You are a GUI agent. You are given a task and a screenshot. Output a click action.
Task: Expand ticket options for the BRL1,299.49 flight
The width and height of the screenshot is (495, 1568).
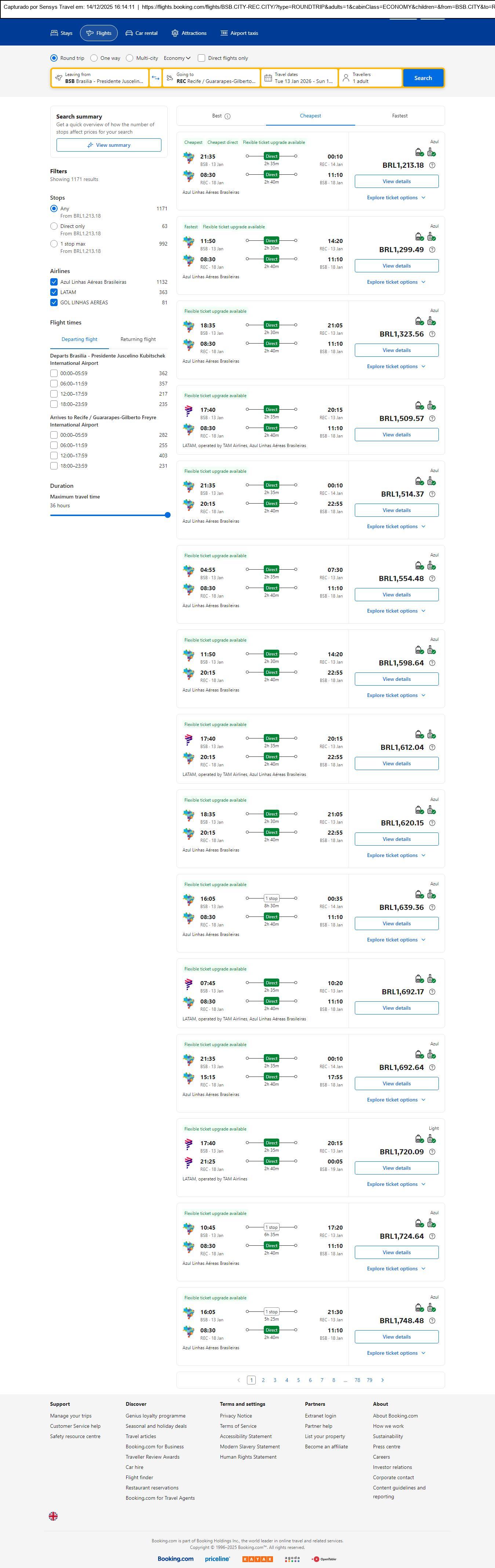396,282
